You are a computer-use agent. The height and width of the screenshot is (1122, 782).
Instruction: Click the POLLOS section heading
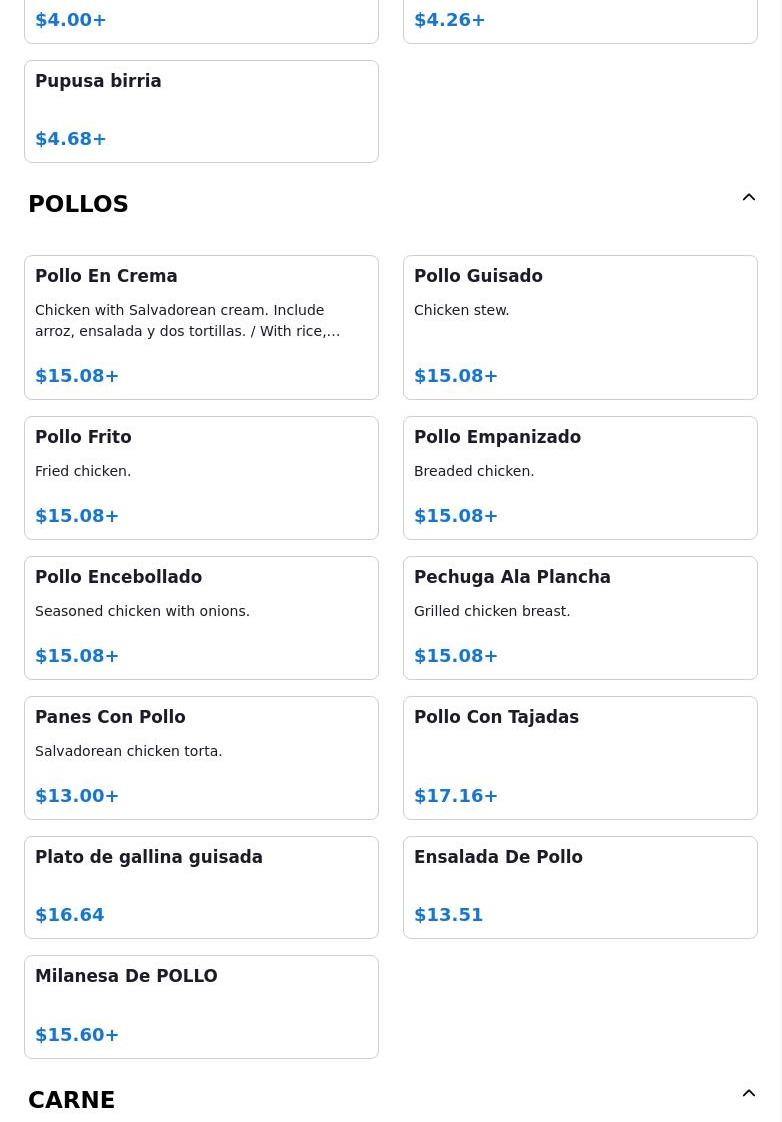point(78,204)
